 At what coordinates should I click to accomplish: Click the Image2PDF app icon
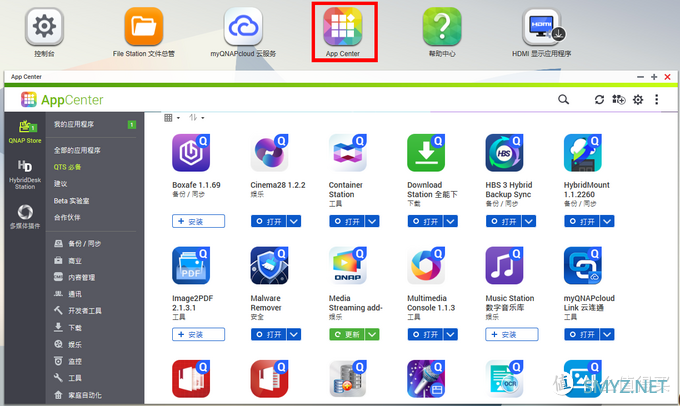pyautogui.click(x=191, y=265)
